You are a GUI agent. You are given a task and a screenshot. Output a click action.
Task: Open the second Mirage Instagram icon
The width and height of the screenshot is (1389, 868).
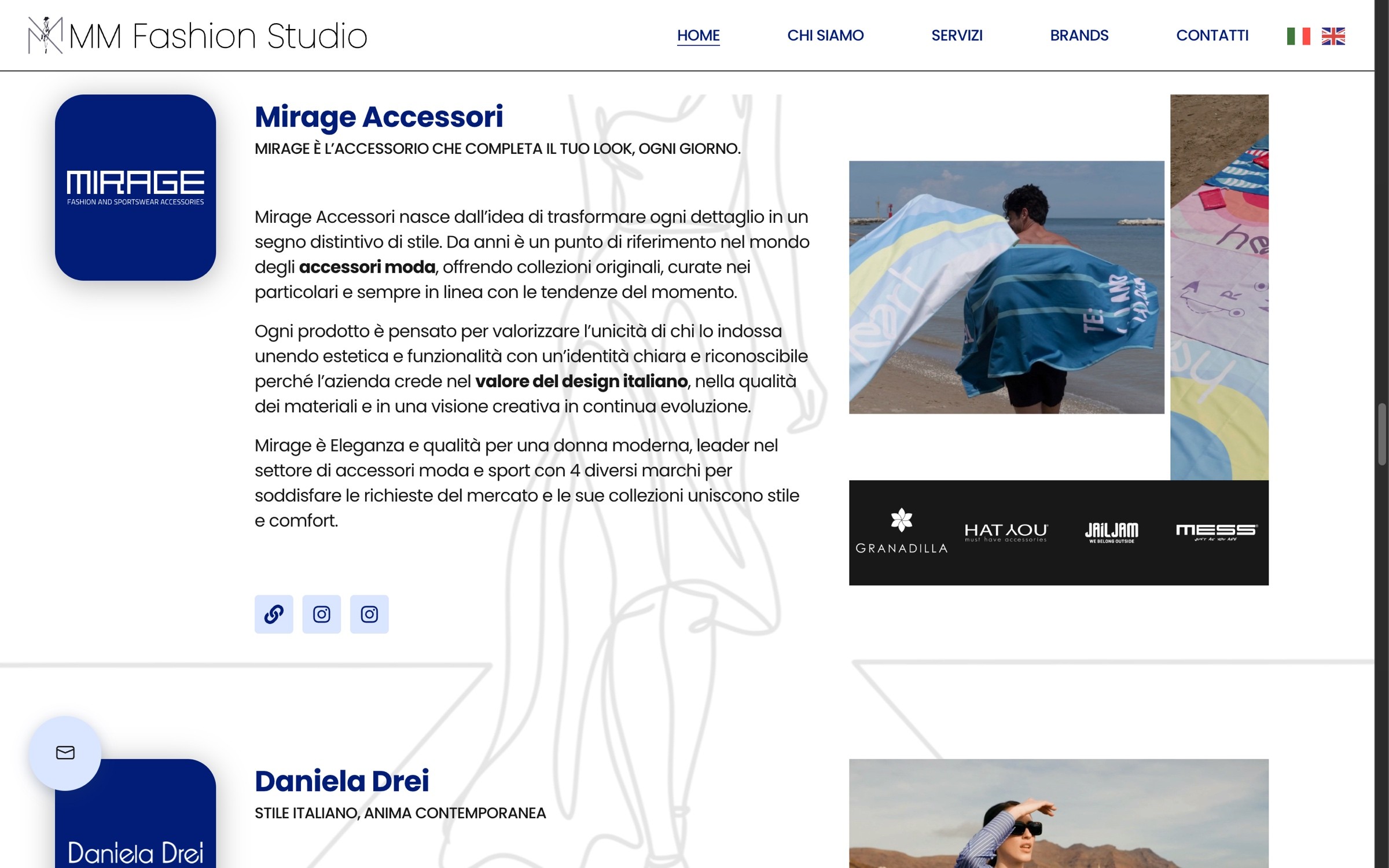click(x=369, y=614)
